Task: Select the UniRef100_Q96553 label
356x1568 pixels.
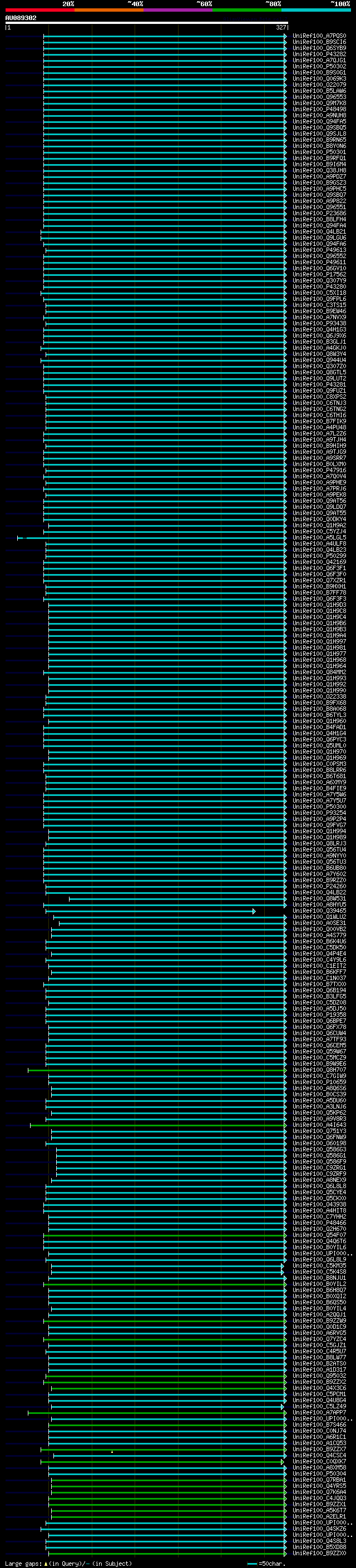Action: (319, 97)
